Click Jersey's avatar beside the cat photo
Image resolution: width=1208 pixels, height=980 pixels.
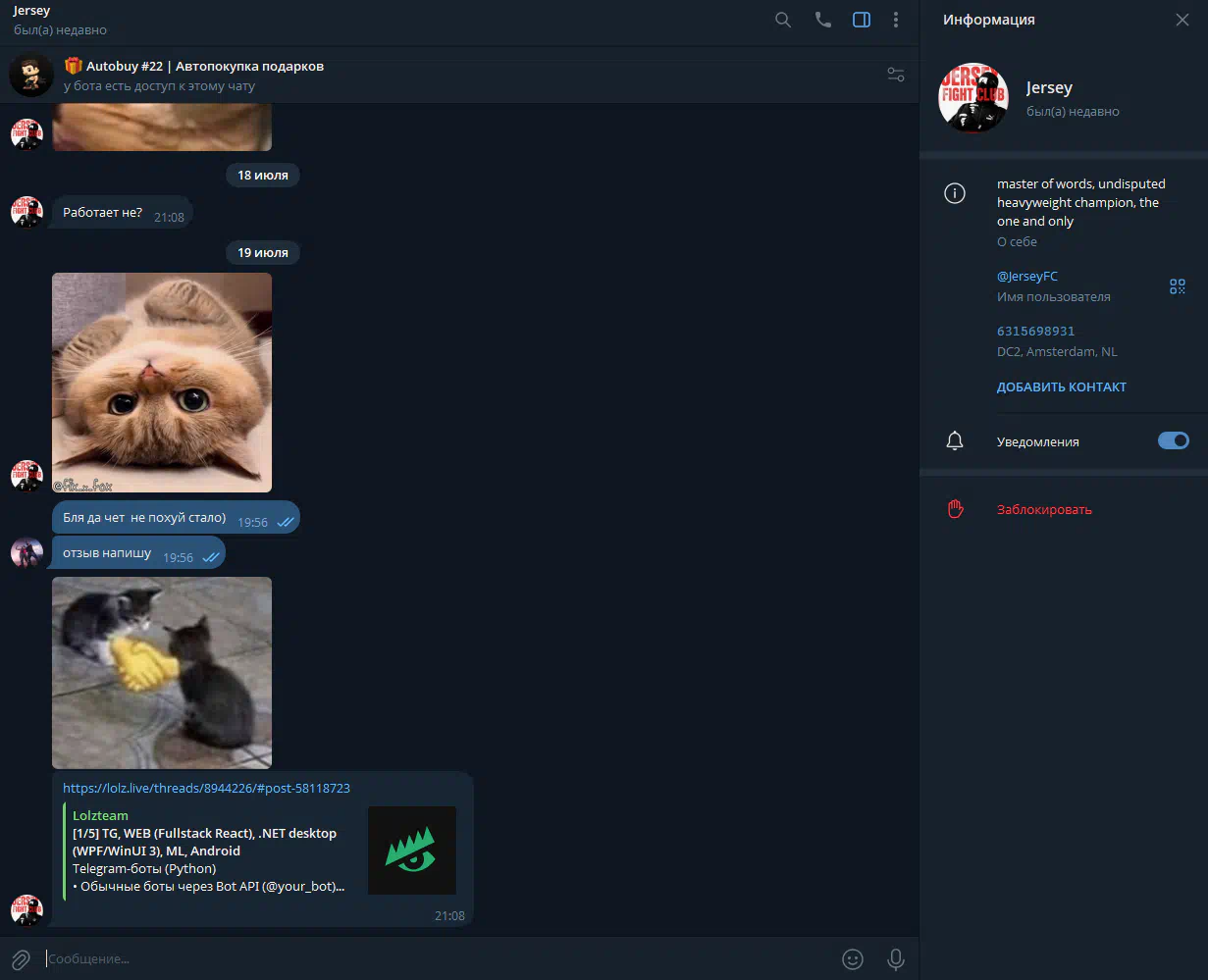[x=26, y=476]
